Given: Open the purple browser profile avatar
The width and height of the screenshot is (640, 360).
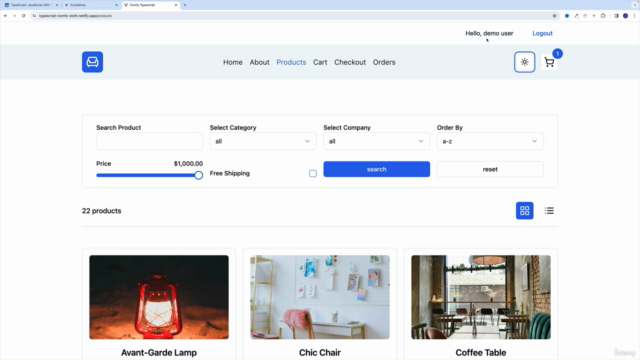Looking at the screenshot, I should pos(625,16).
